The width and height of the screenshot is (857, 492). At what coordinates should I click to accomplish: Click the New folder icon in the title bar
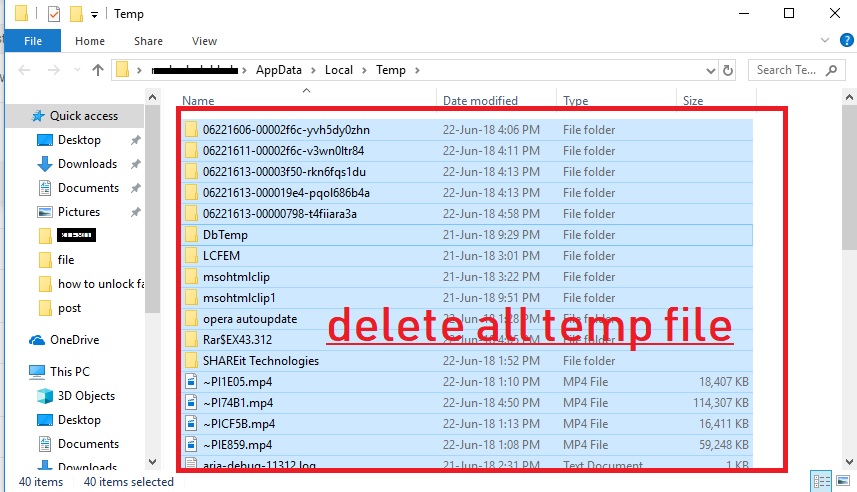(x=76, y=14)
